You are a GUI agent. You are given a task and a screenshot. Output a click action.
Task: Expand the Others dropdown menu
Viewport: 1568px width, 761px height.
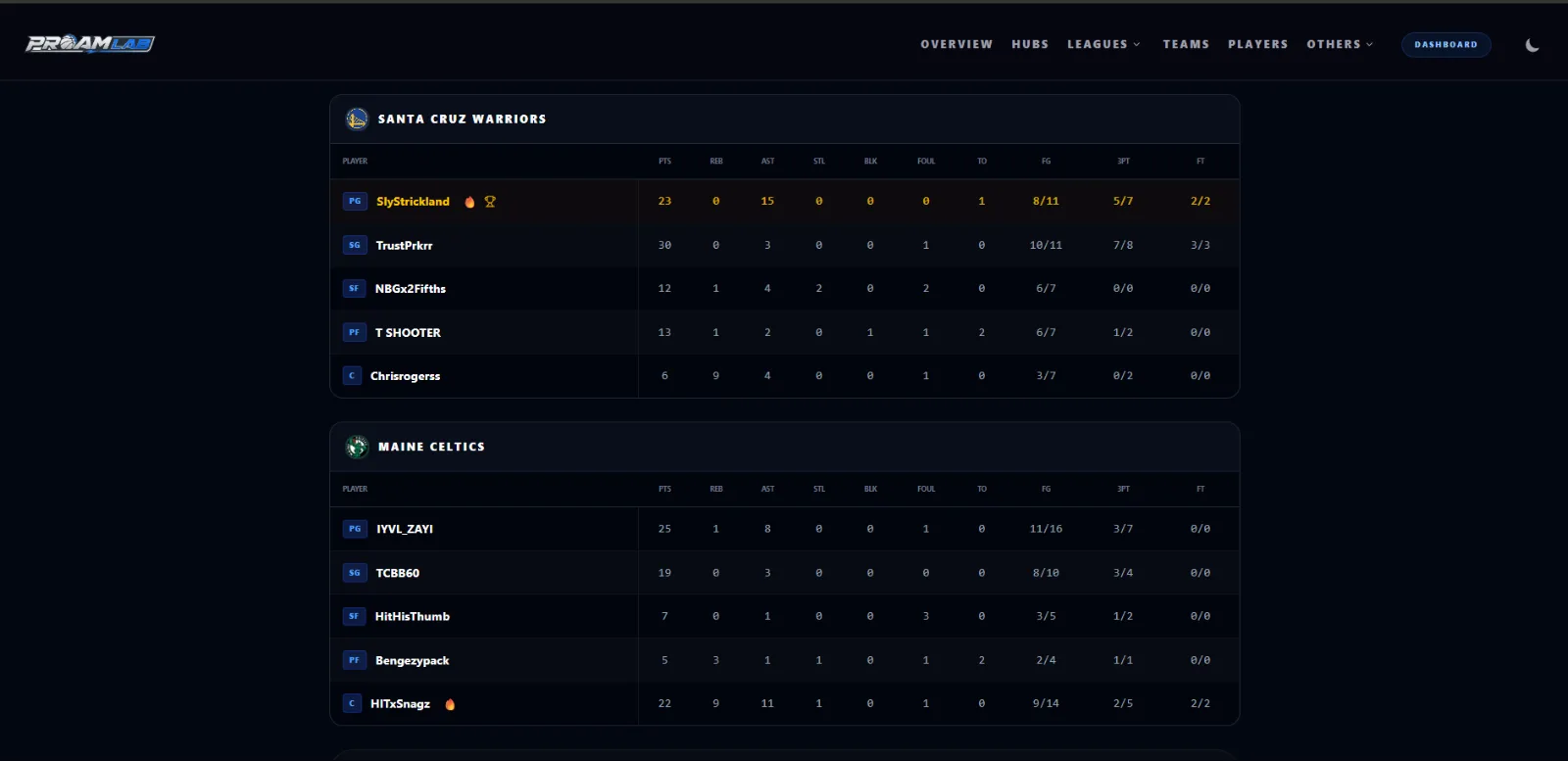(1340, 44)
